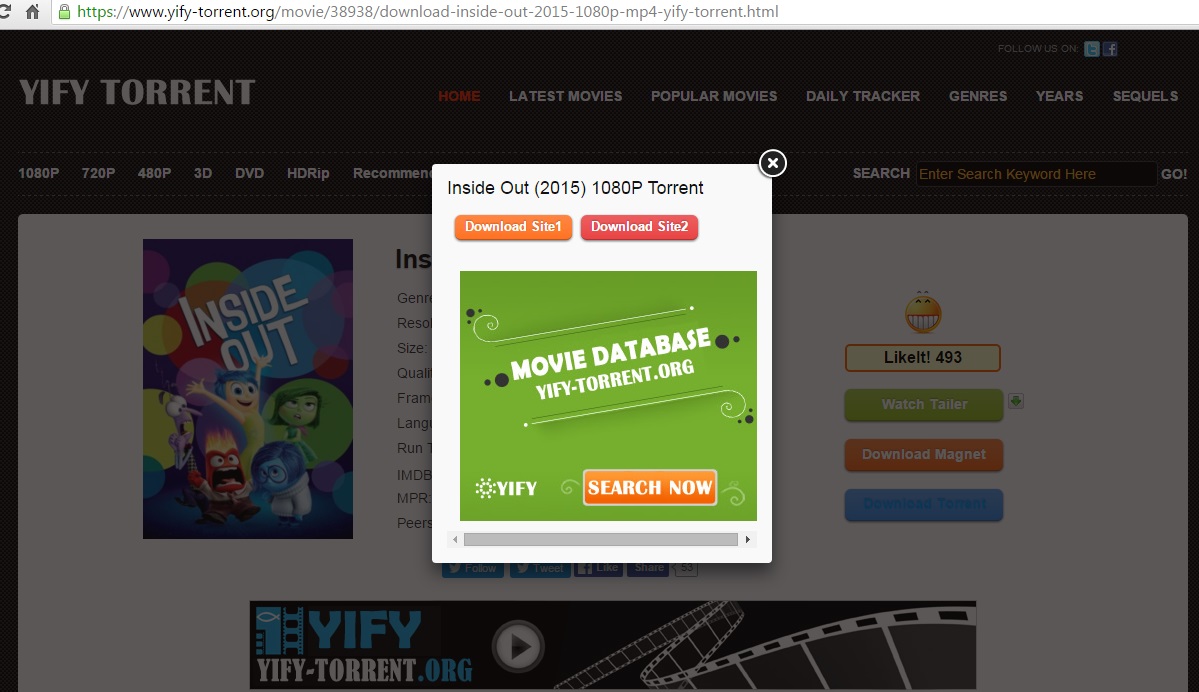Filter by 480P quality

tap(154, 174)
